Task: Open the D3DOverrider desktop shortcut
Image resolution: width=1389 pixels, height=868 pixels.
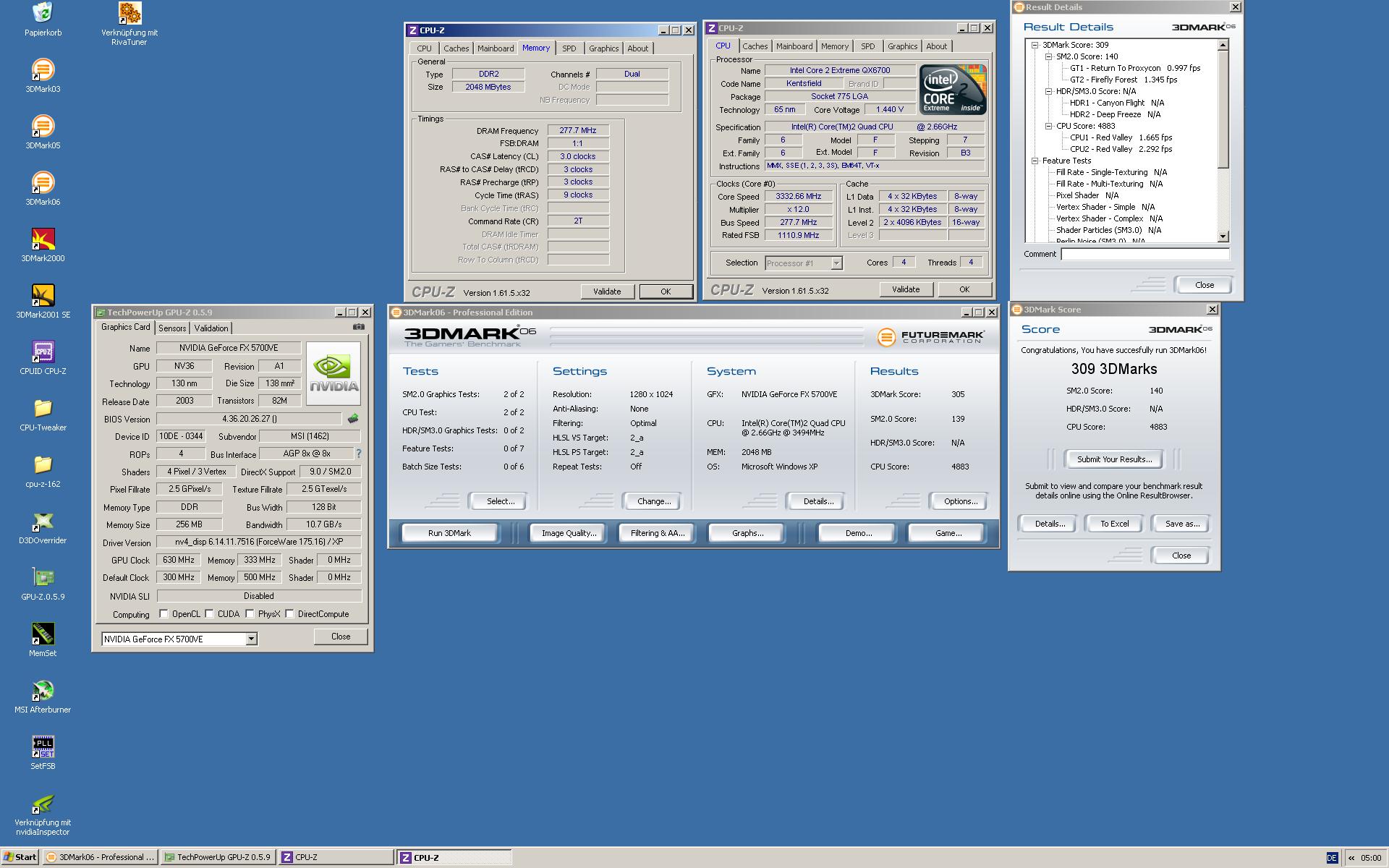Action: click(43, 522)
